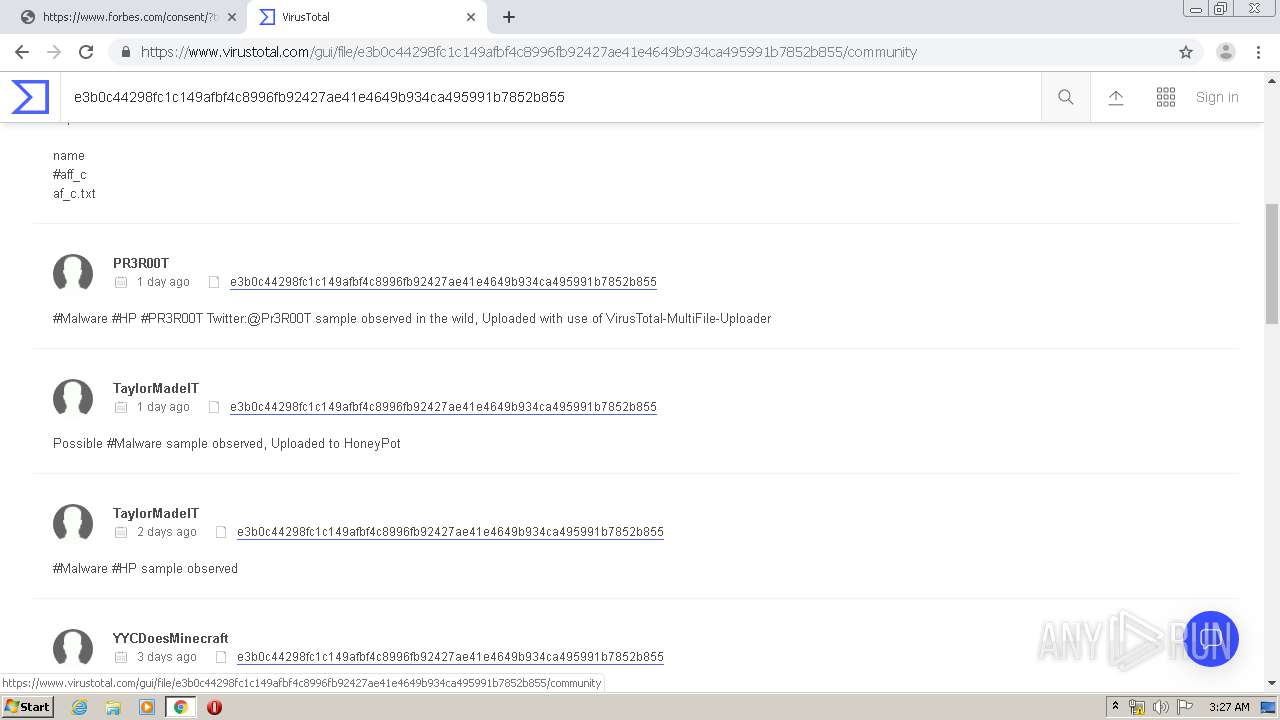
Task: Click the page vertical scrollbar thumb
Action: [x=1272, y=263]
